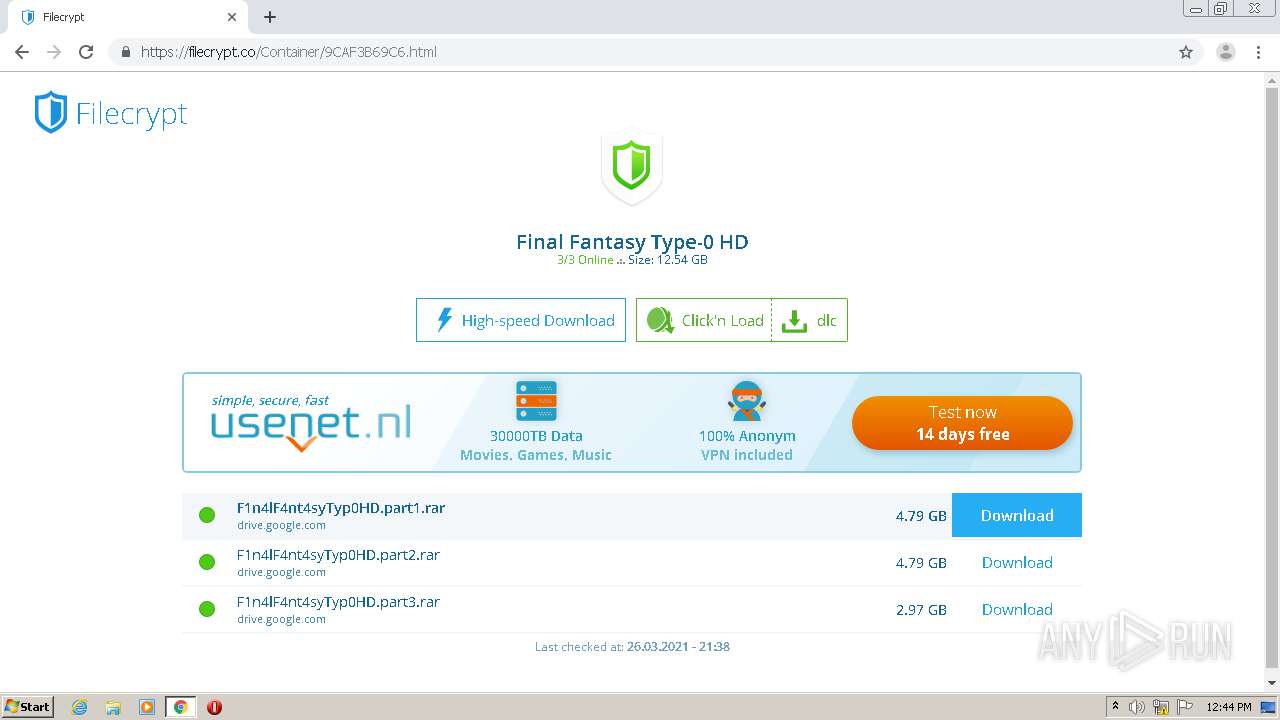Click the Last checked at timestamp
This screenshot has height=720, width=1280.
[x=632, y=647]
